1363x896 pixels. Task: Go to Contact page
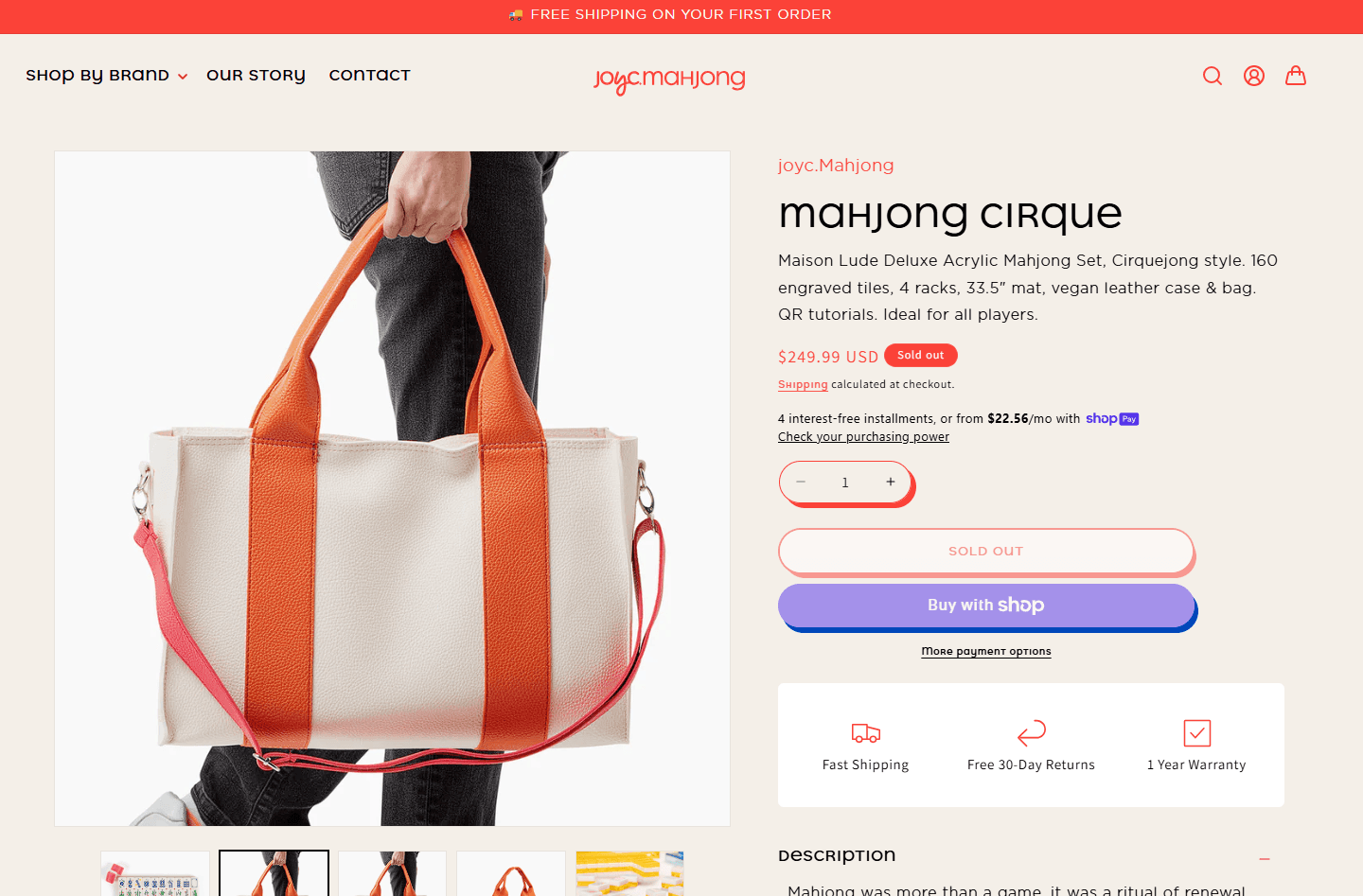click(370, 76)
